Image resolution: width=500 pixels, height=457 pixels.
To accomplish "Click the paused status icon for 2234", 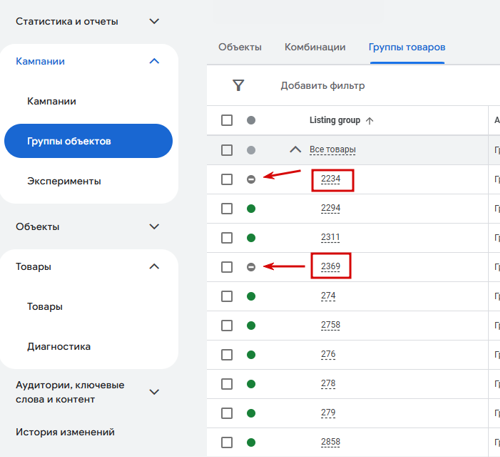I will point(251,179).
